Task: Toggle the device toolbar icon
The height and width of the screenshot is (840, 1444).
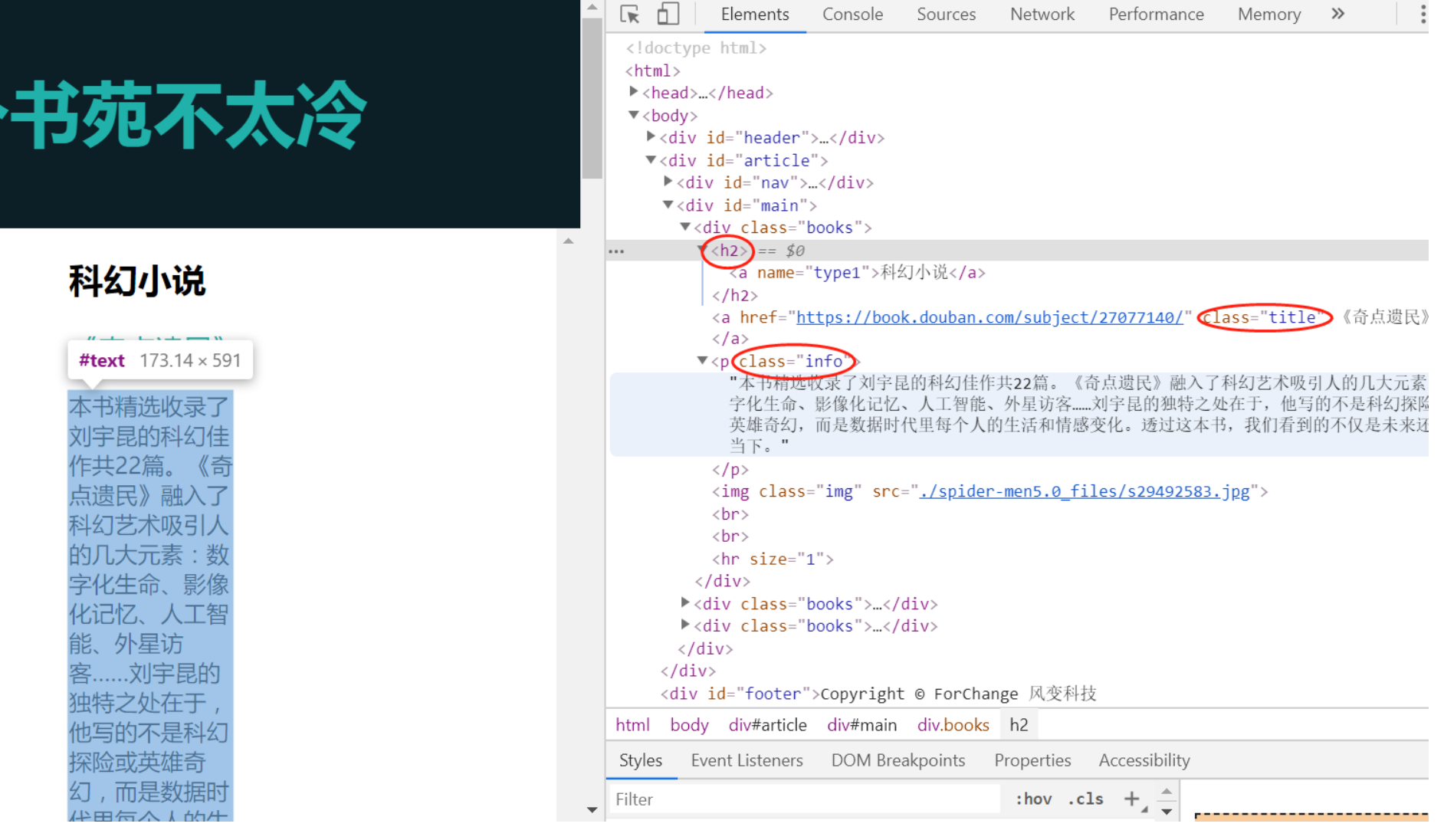Action: coord(668,14)
